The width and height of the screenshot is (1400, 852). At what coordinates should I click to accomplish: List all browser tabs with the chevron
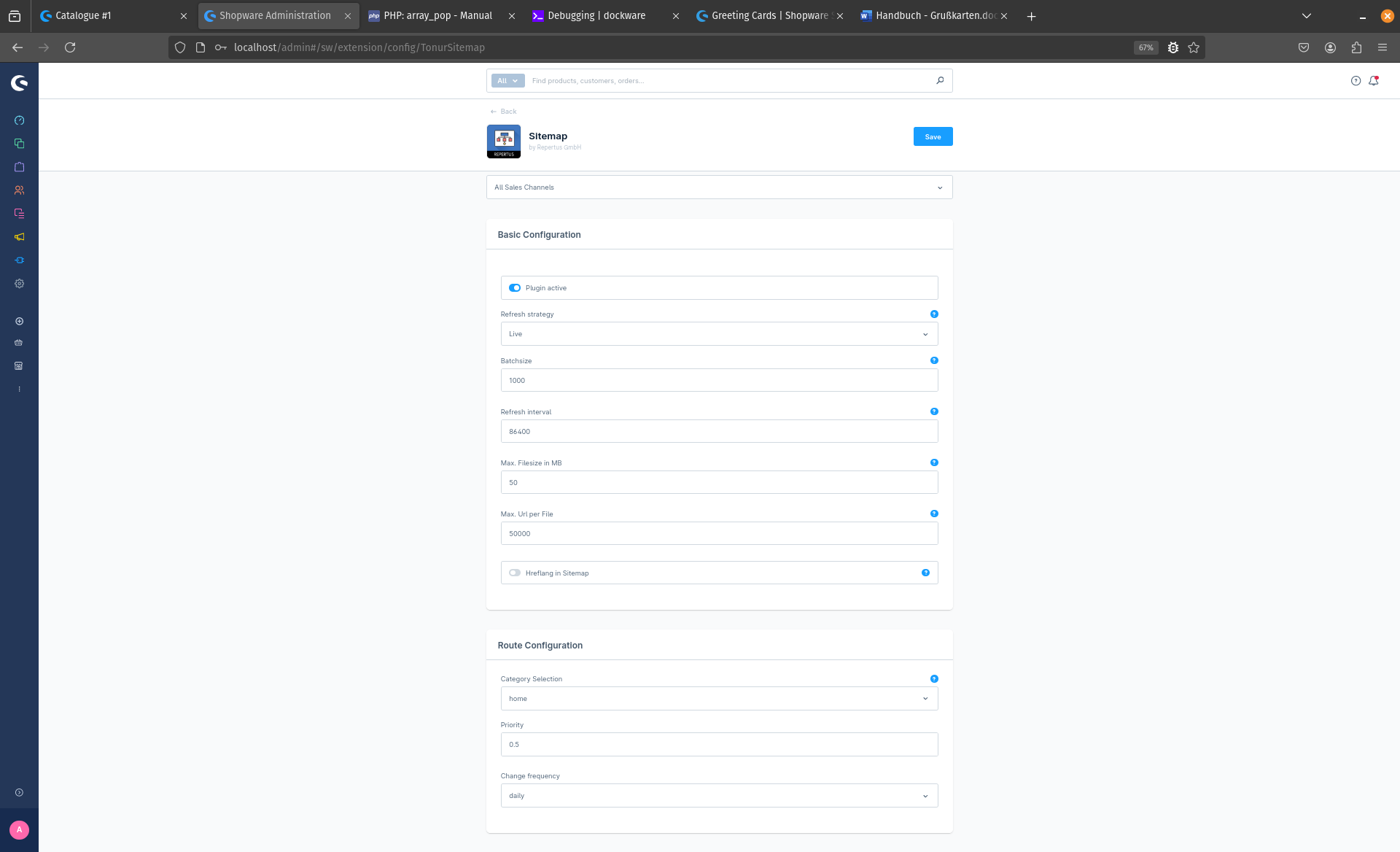pyautogui.click(x=1307, y=16)
